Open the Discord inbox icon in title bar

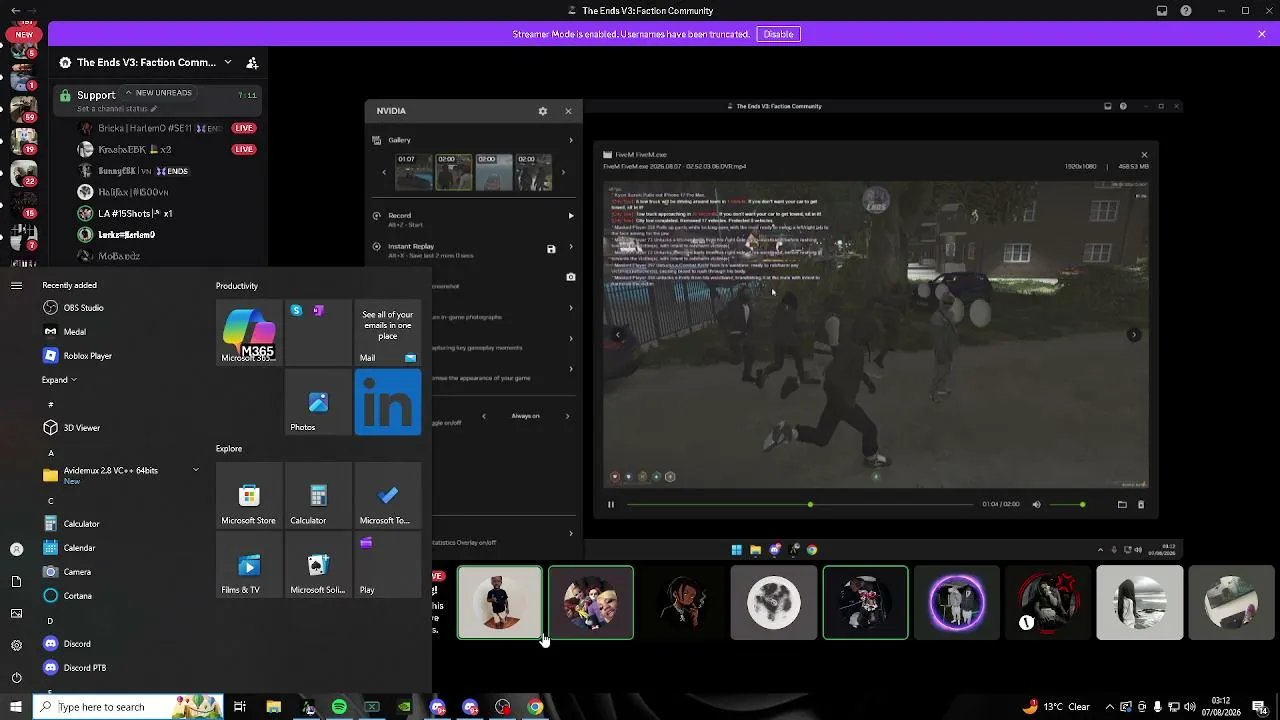(x=1162, y=11)
